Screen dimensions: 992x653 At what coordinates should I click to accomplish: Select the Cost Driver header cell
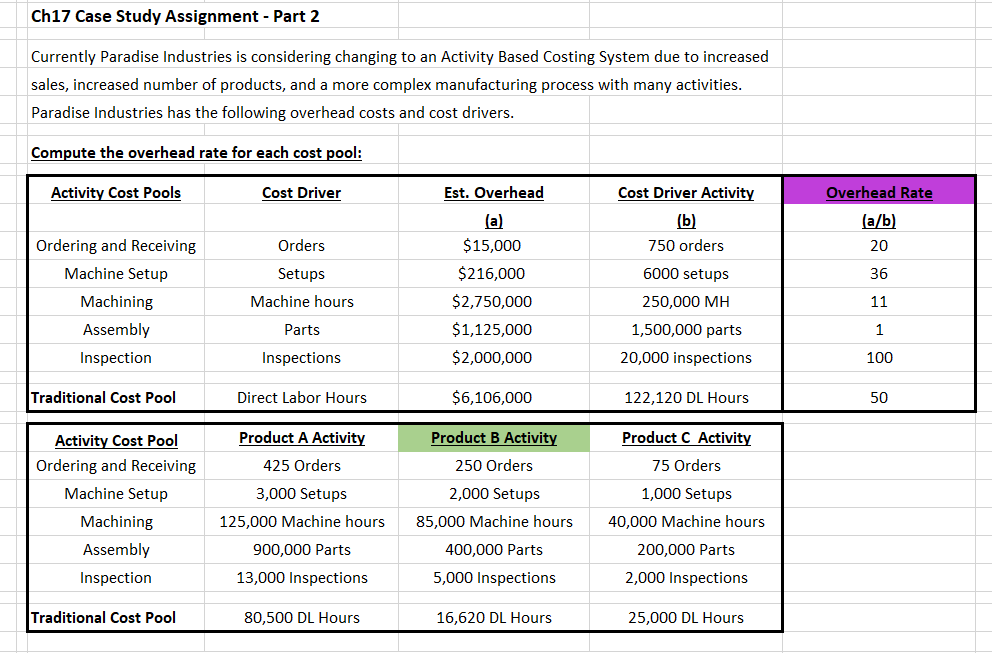click(x=301, y=191)
